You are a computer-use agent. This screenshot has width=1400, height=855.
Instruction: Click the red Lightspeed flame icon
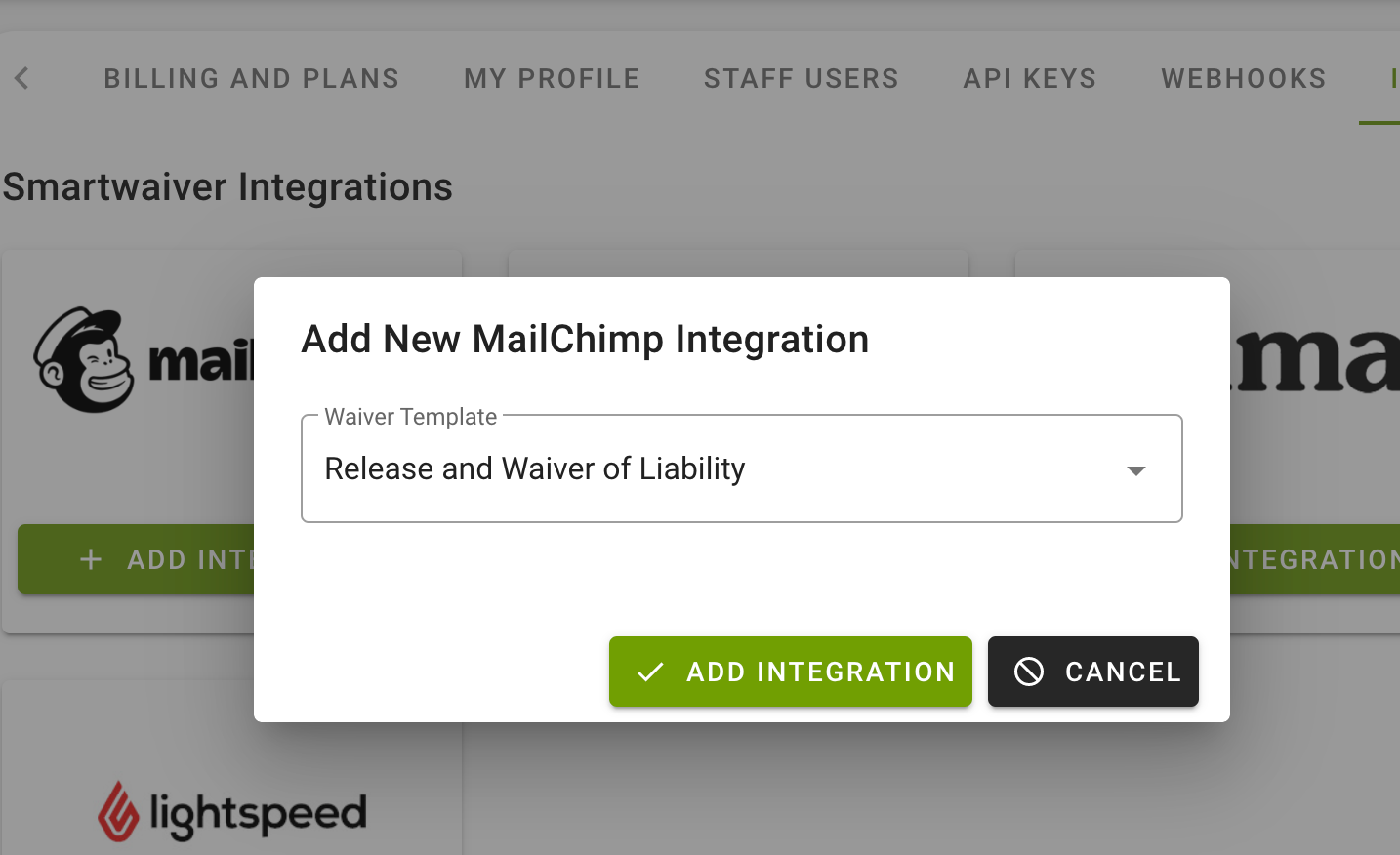[x=118, y=811]
